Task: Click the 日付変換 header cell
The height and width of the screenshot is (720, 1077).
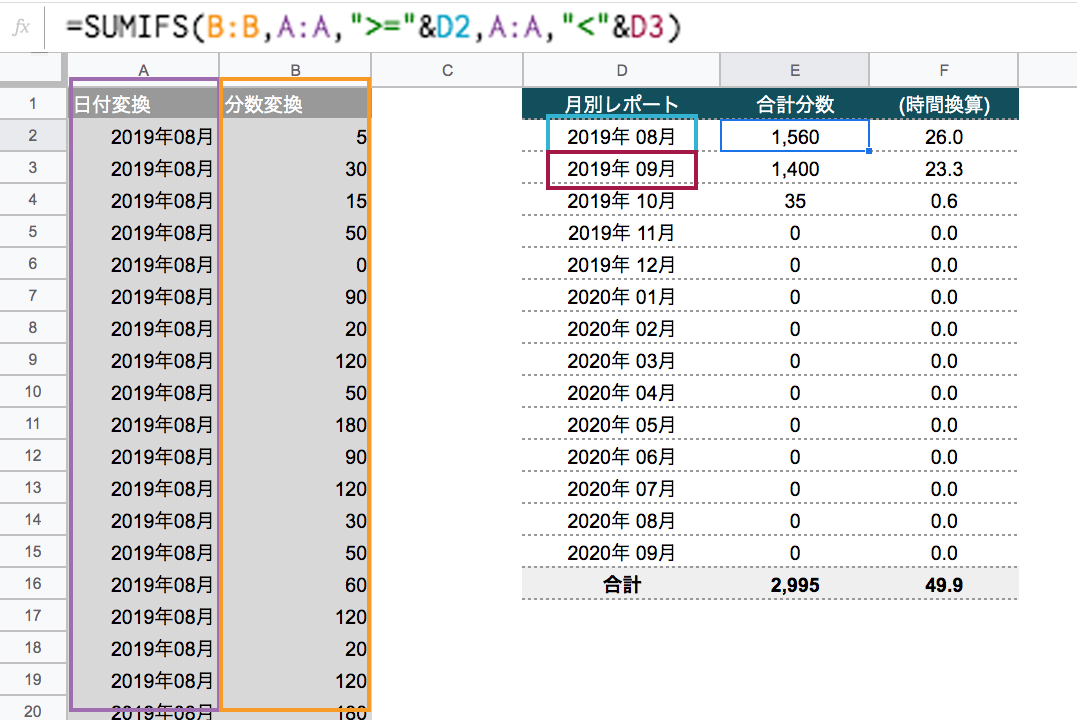Action: click(143, 104)
